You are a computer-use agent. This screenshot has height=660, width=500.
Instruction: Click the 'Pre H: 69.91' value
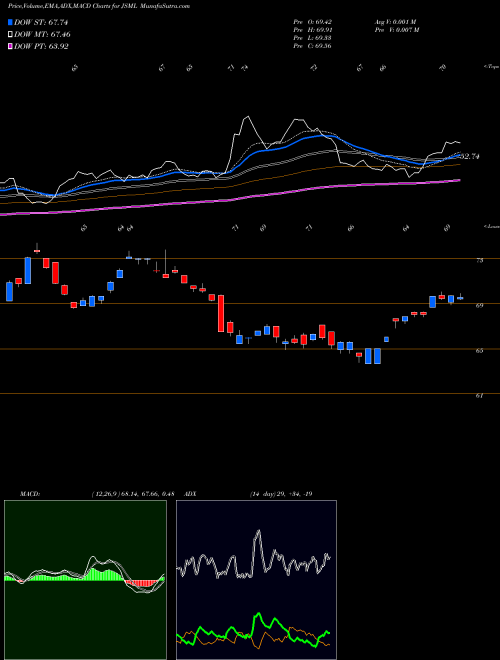(x=315, y=30)
